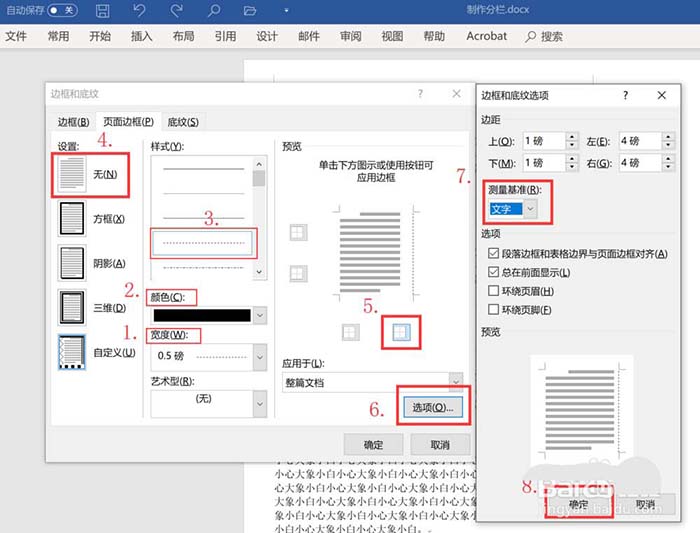Screen dimensions: 700x533
Task: Open the 引用 ribbon tab
Action: coord(225,36)
